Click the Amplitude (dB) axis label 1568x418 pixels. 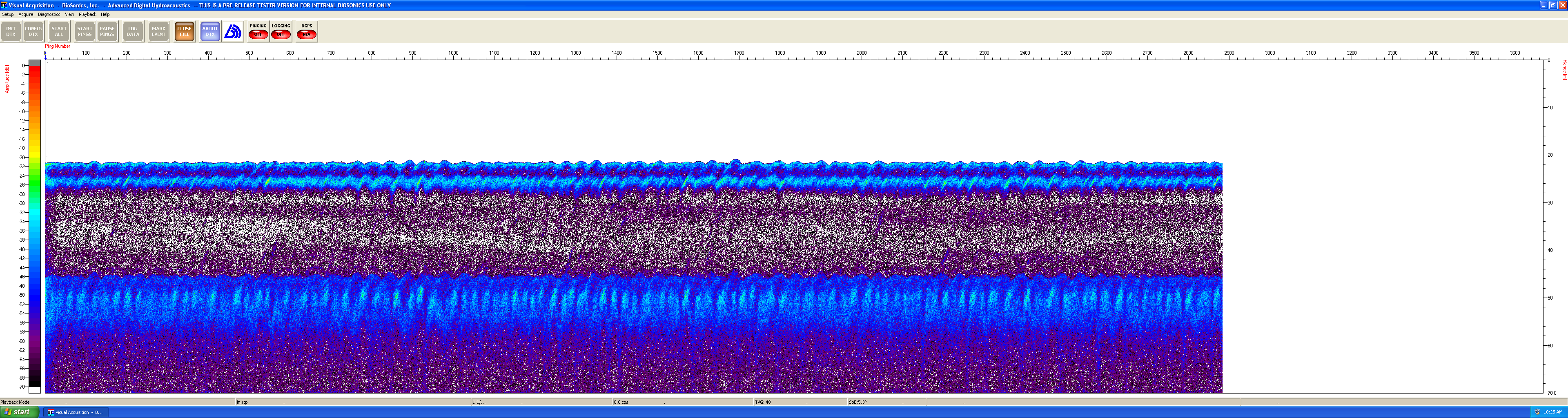7,79
